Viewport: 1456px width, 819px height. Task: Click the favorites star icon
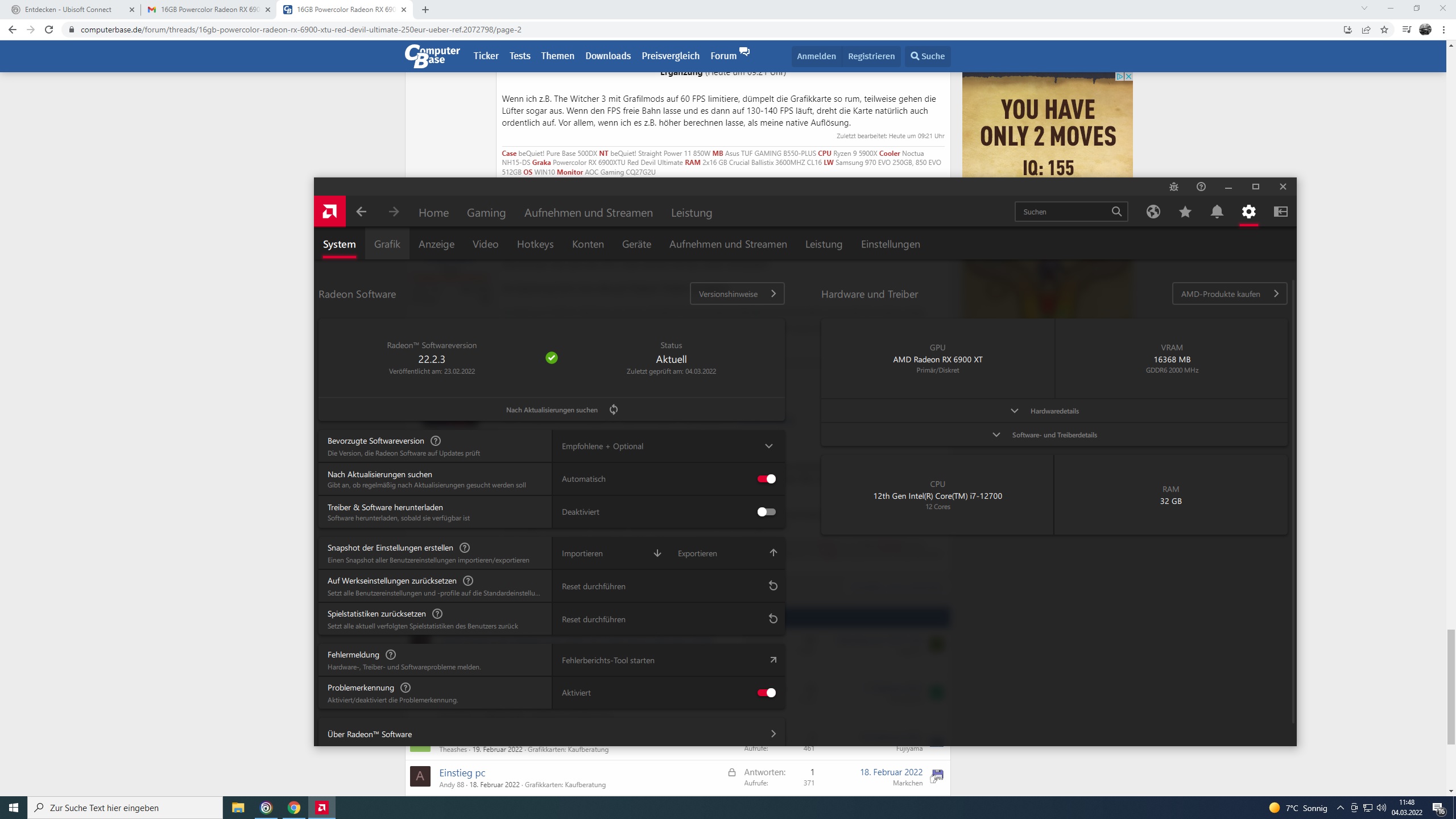pyautogui.click(x=1185, y=212)
